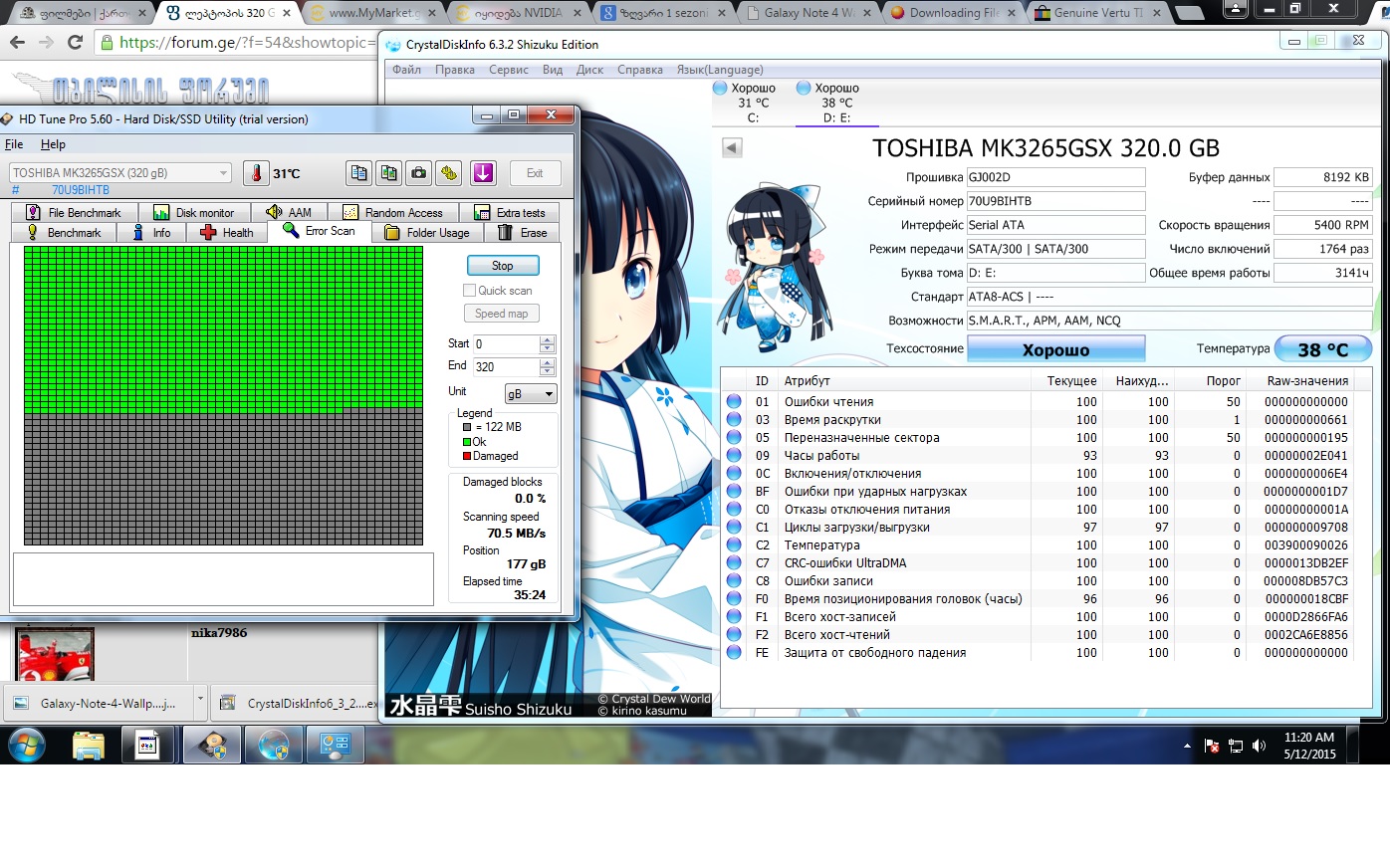Open the Файл menu in CrystalDiskInfo
The height and width of the screenshot is (868, 1390).
click(406, 70)
